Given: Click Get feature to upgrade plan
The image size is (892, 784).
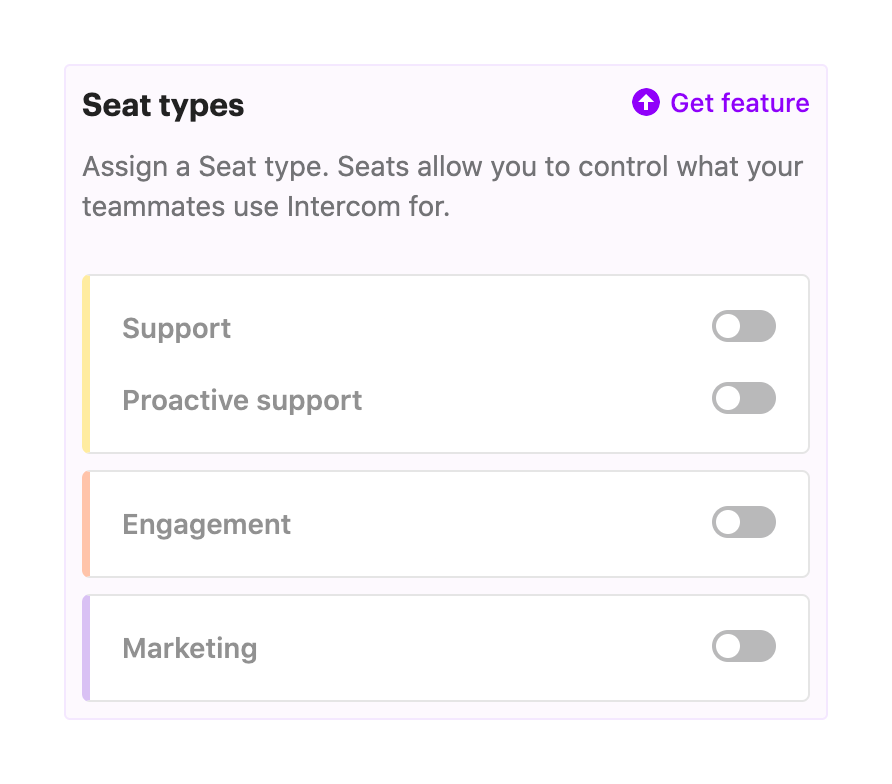Looking at the screenshot, I should point(740,103).
